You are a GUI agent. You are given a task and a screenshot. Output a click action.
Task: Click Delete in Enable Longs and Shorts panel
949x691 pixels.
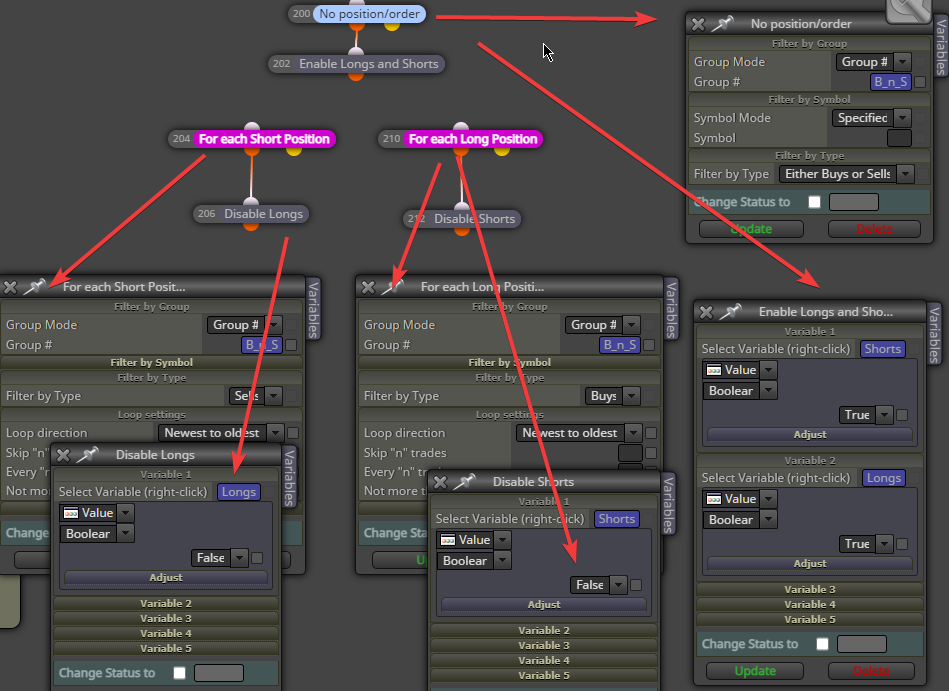(x=871, y=670)
